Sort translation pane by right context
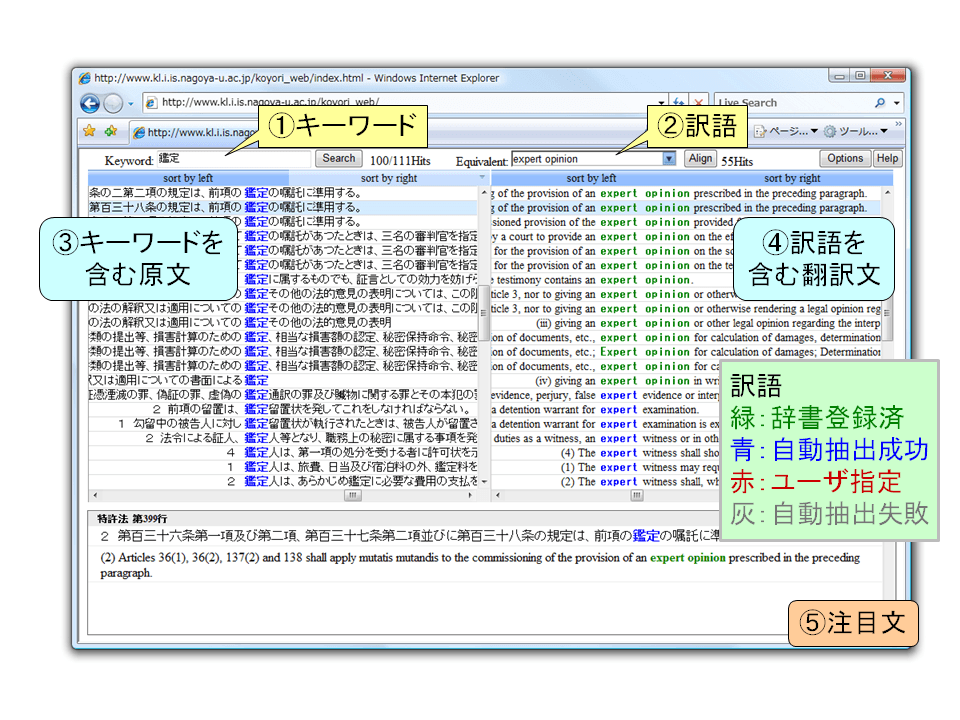The image size is (960, 720). click(792, 178)
